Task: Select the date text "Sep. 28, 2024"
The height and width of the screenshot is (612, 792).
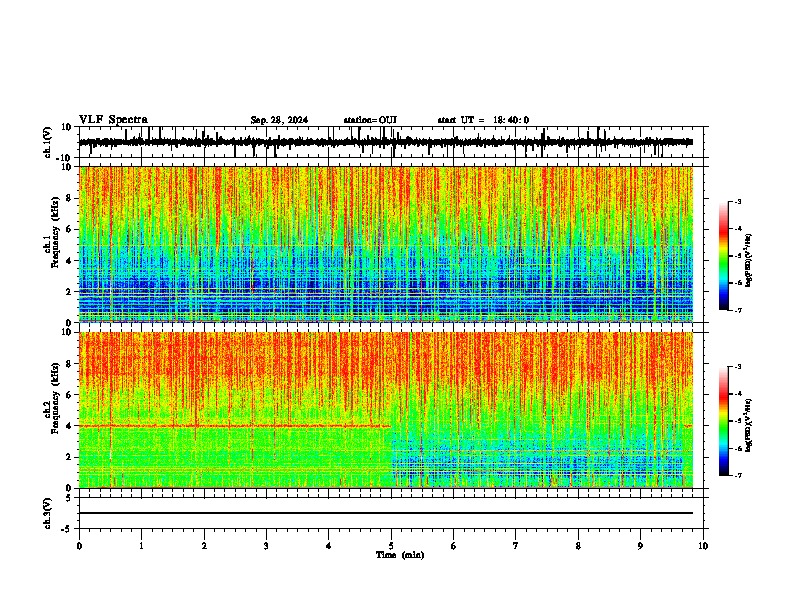Action: [279, 120]
